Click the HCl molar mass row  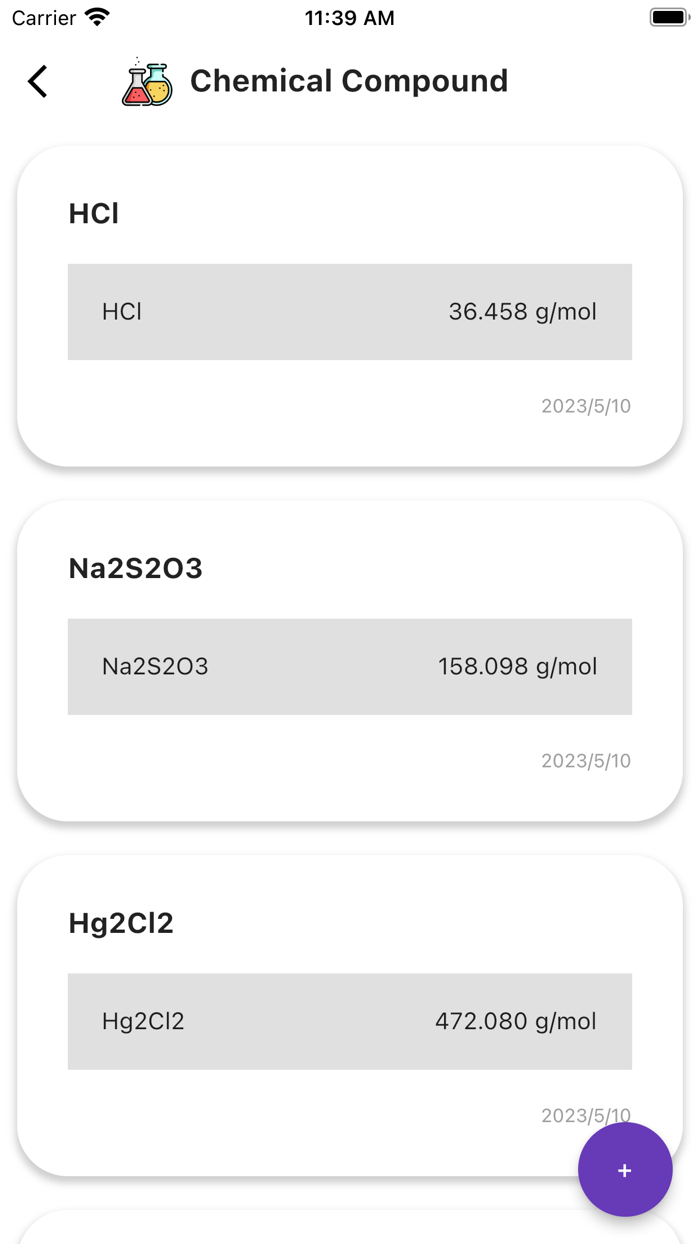pos(350,311)
